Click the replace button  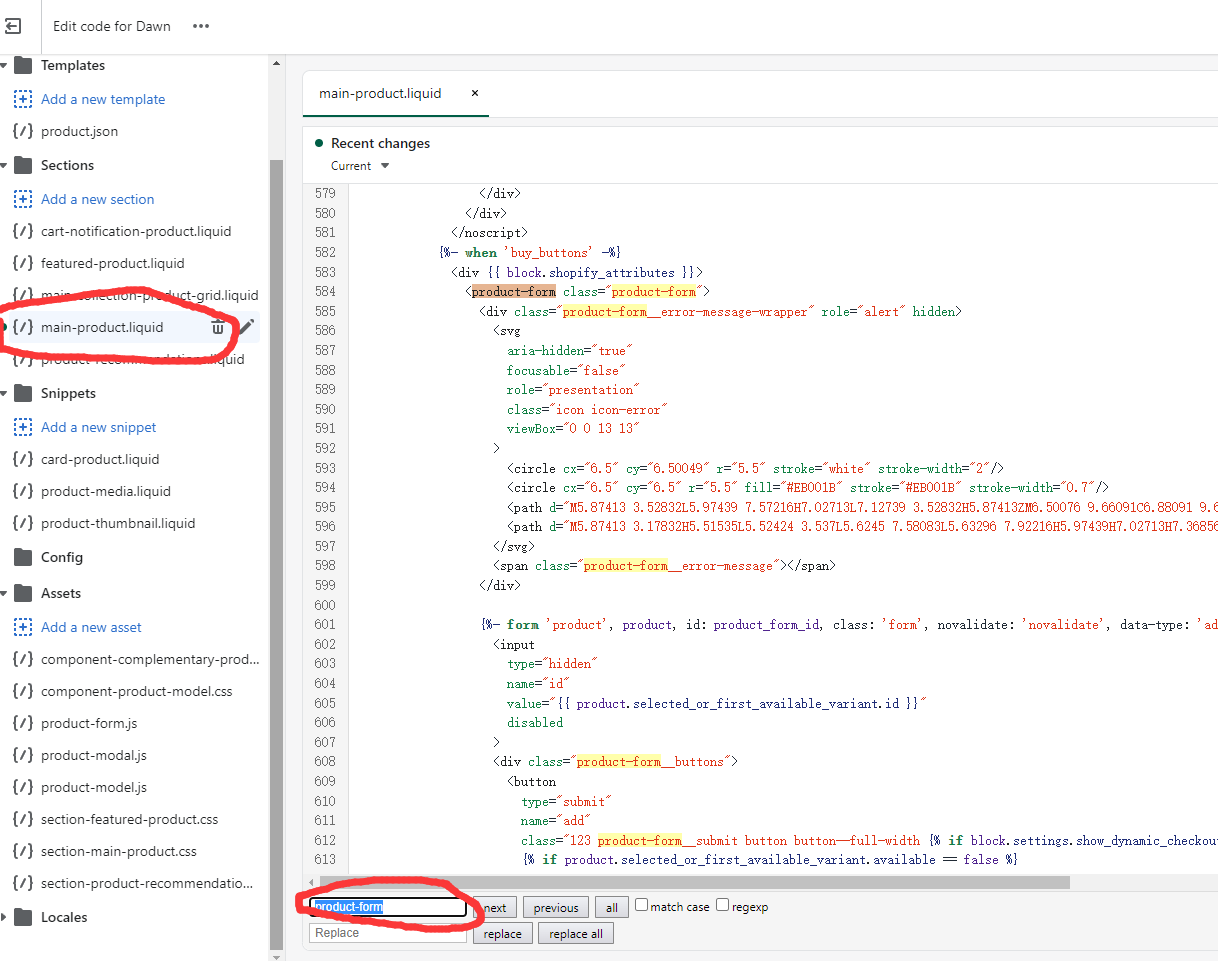click(x=502, y=934)
